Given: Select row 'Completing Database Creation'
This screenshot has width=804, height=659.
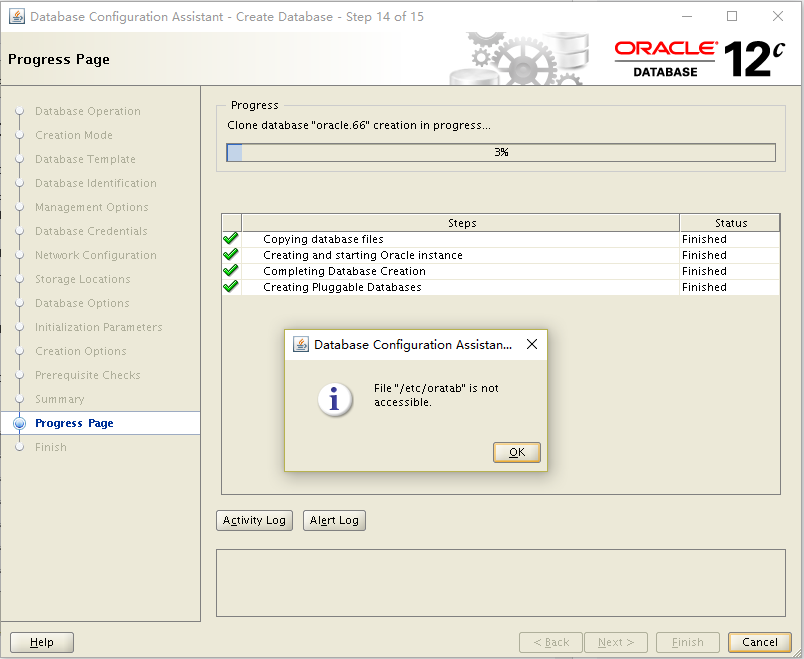Looking at the screenshot, I should click(x=501, y=271).
